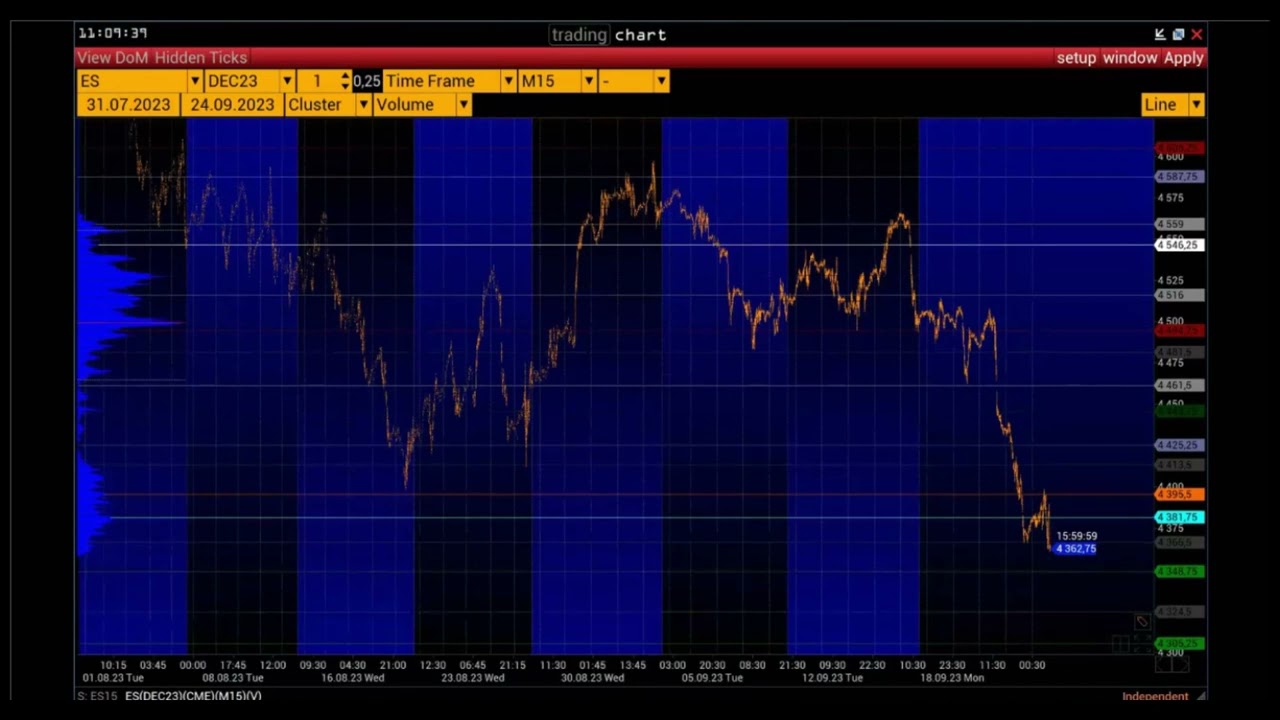Close the trading chart window
1280x720 pixels.
(1196, 34)
